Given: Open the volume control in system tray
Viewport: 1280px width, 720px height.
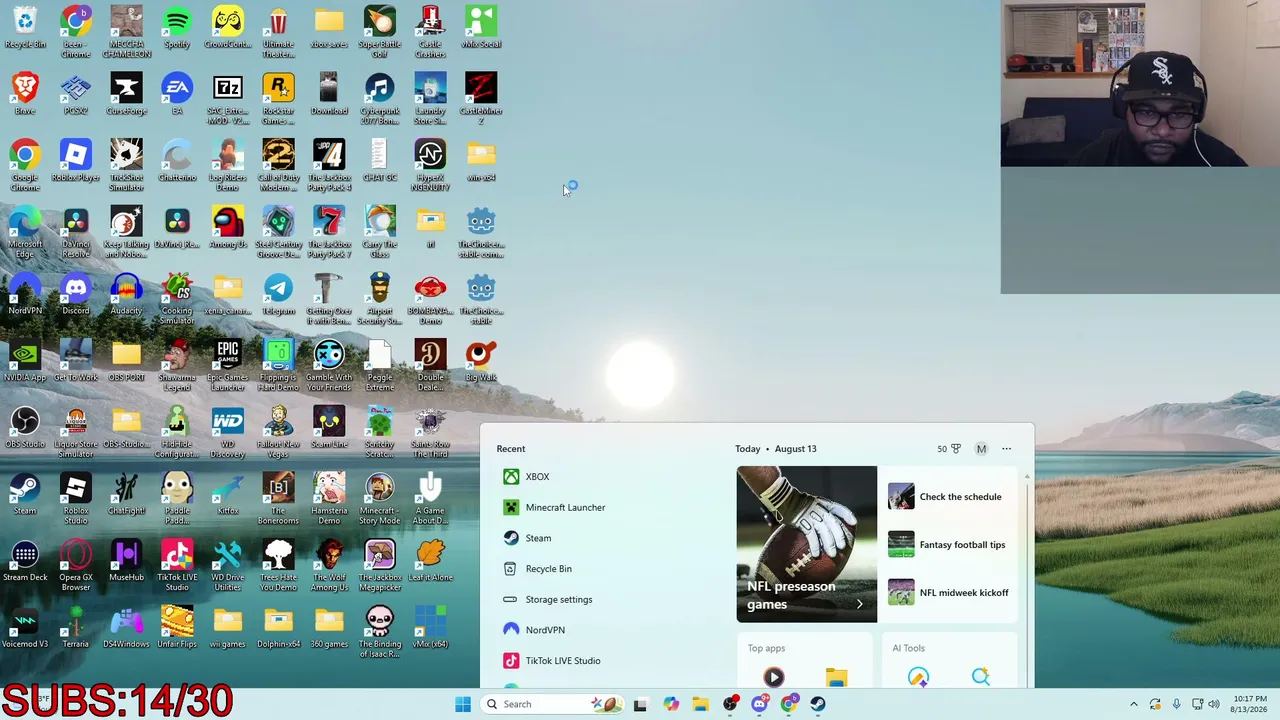Looking at the screenshot, I should coord(1215,704).
